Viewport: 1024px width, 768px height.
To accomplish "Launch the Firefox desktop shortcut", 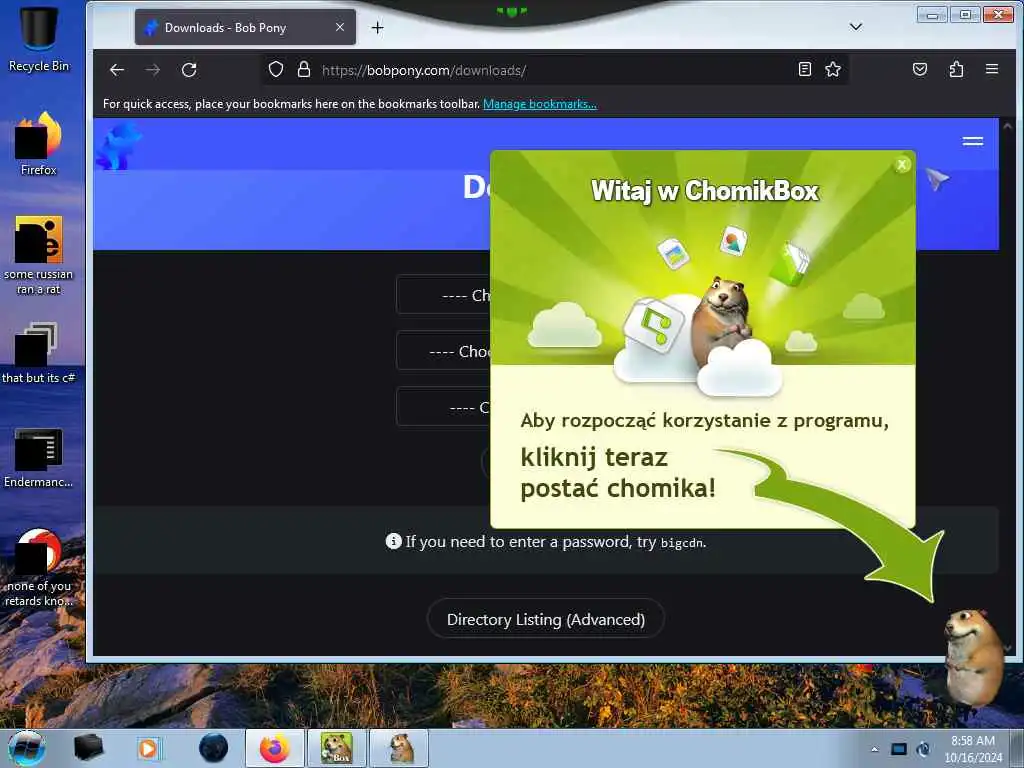I will click(x=39, y=144).
